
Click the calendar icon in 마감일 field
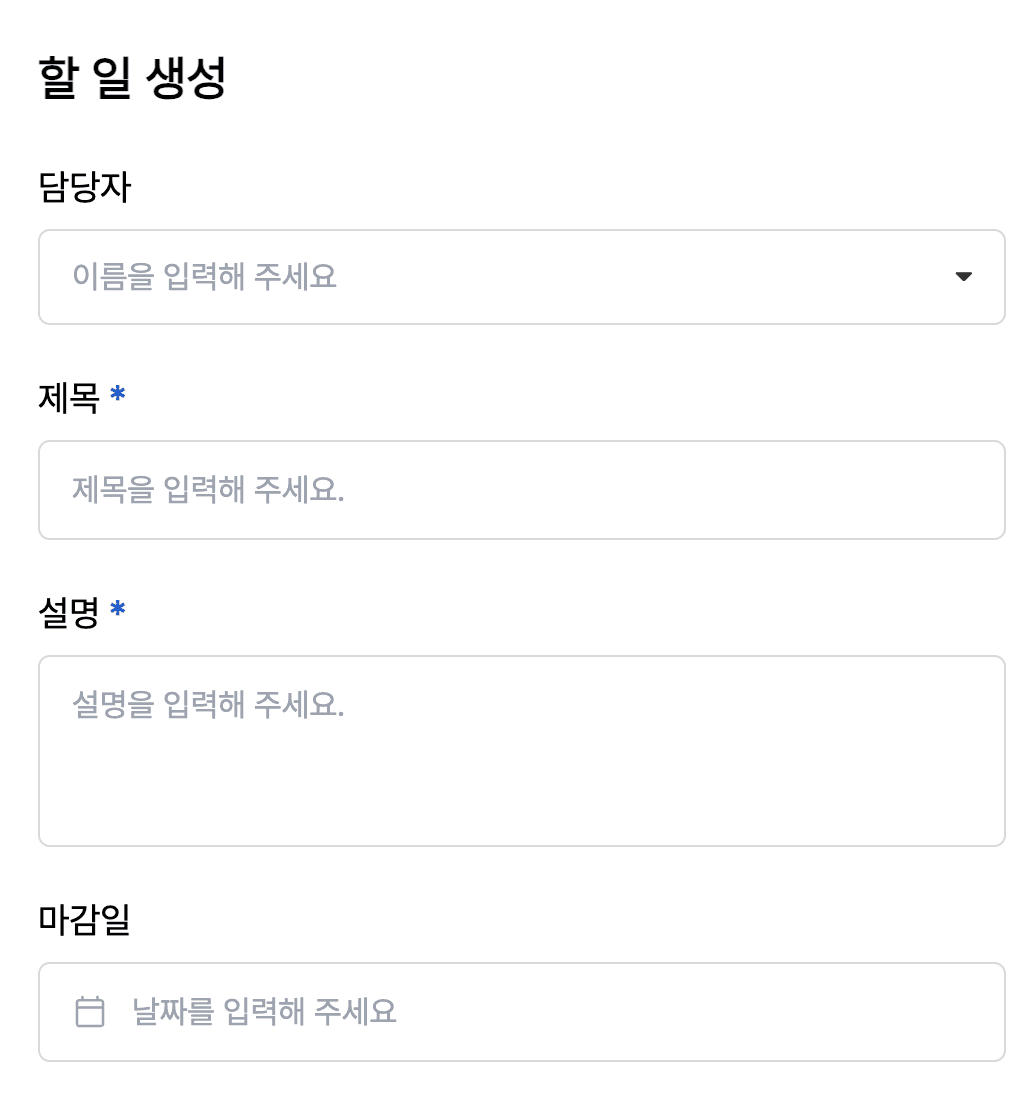(x=88, y=1012)
